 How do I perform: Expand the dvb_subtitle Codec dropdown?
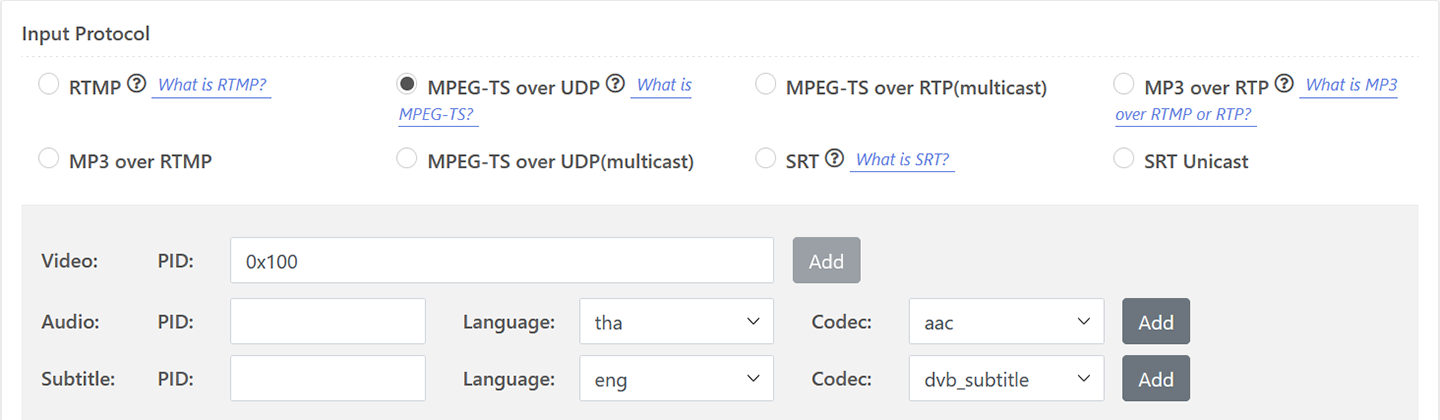tap(1007, 379)
